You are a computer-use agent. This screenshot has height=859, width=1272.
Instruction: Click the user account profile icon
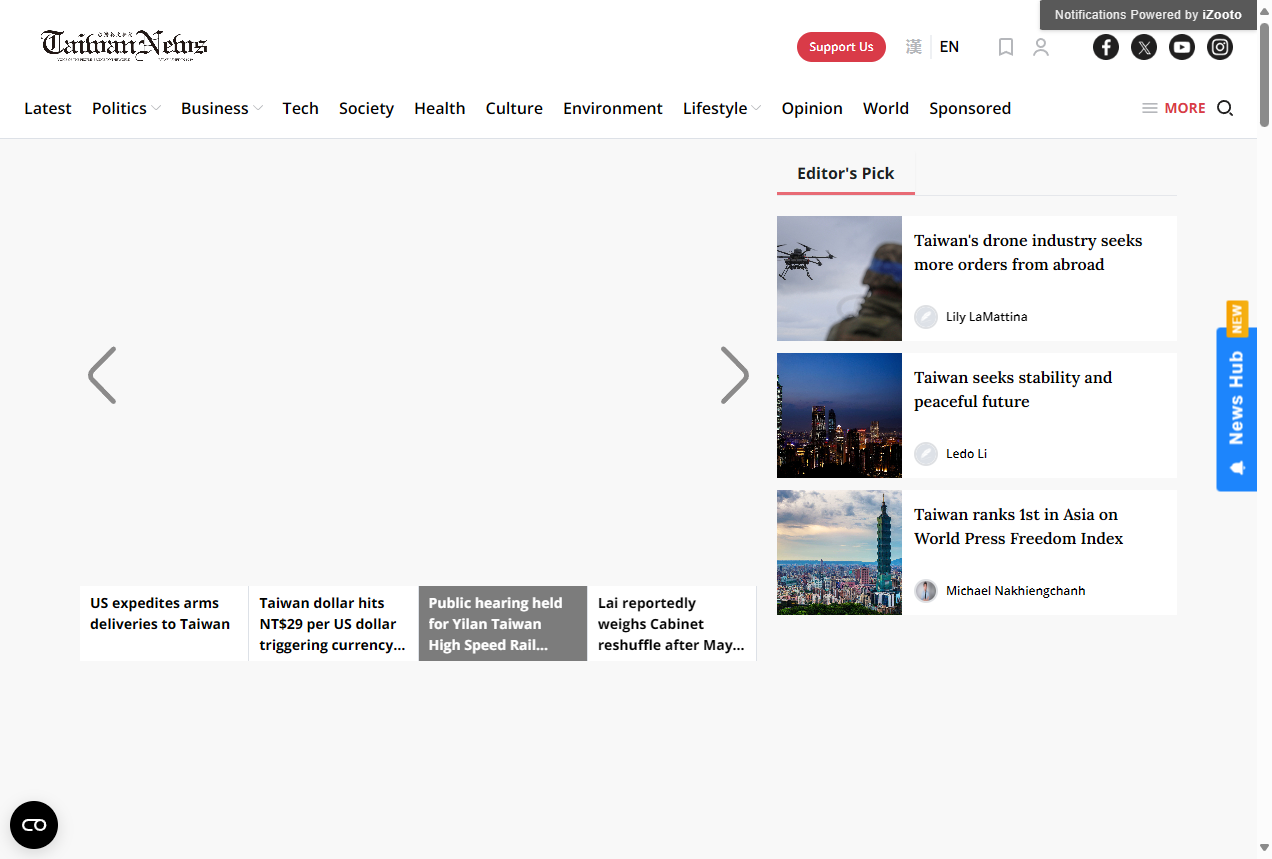pyautogui.click(x=1041, y=47)
